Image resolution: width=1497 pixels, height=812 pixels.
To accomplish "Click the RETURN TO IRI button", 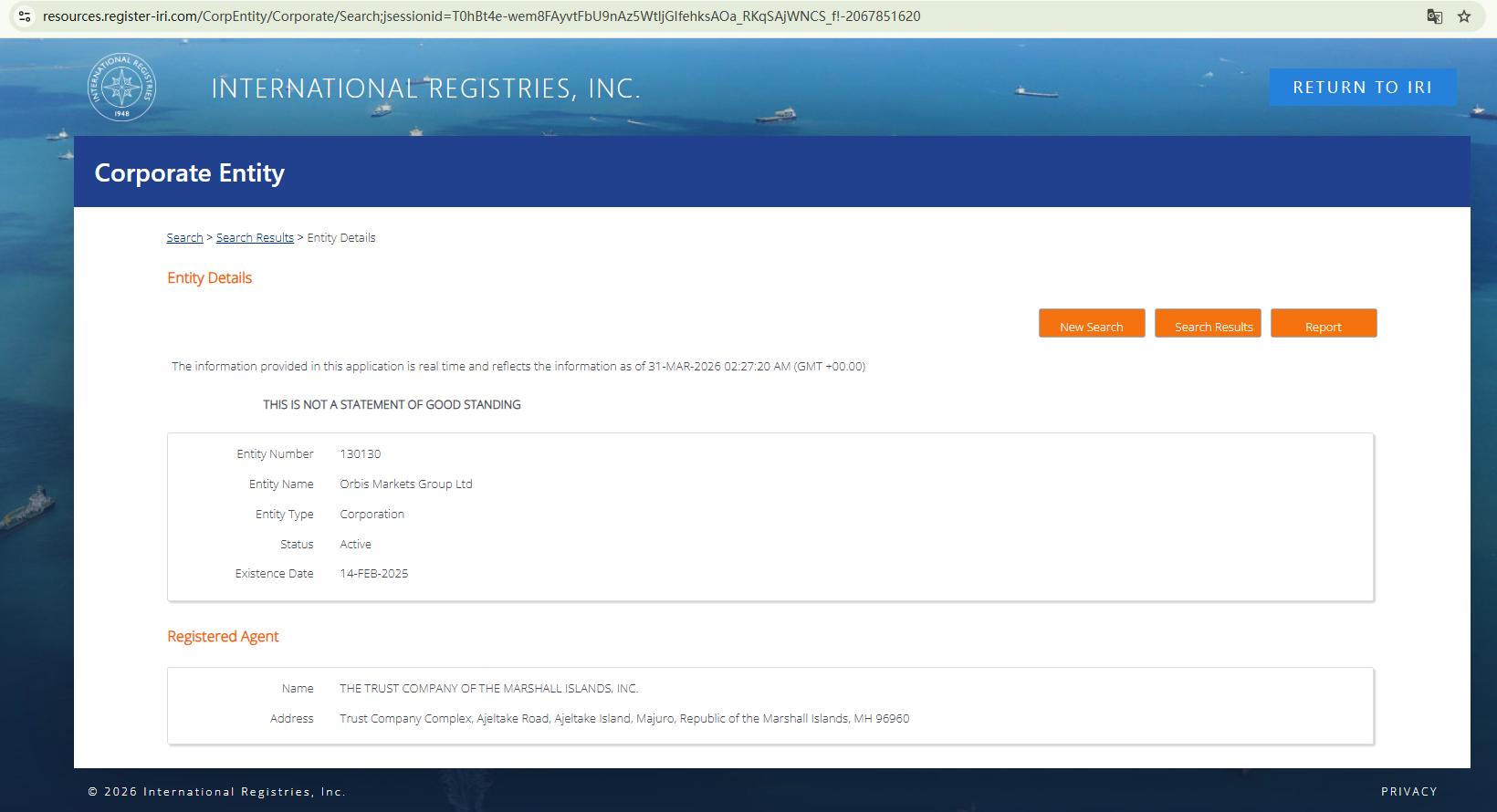I will [1363, 87].
